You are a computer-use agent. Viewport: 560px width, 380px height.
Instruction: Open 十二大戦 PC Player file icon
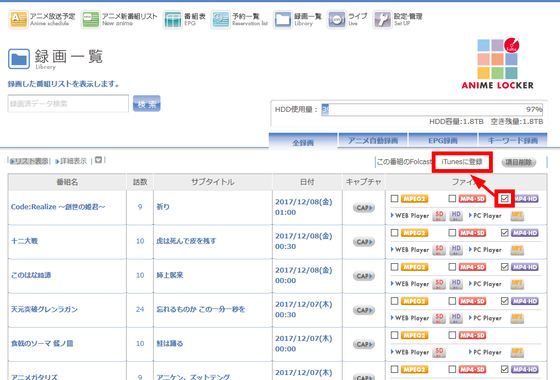point(517,250)
